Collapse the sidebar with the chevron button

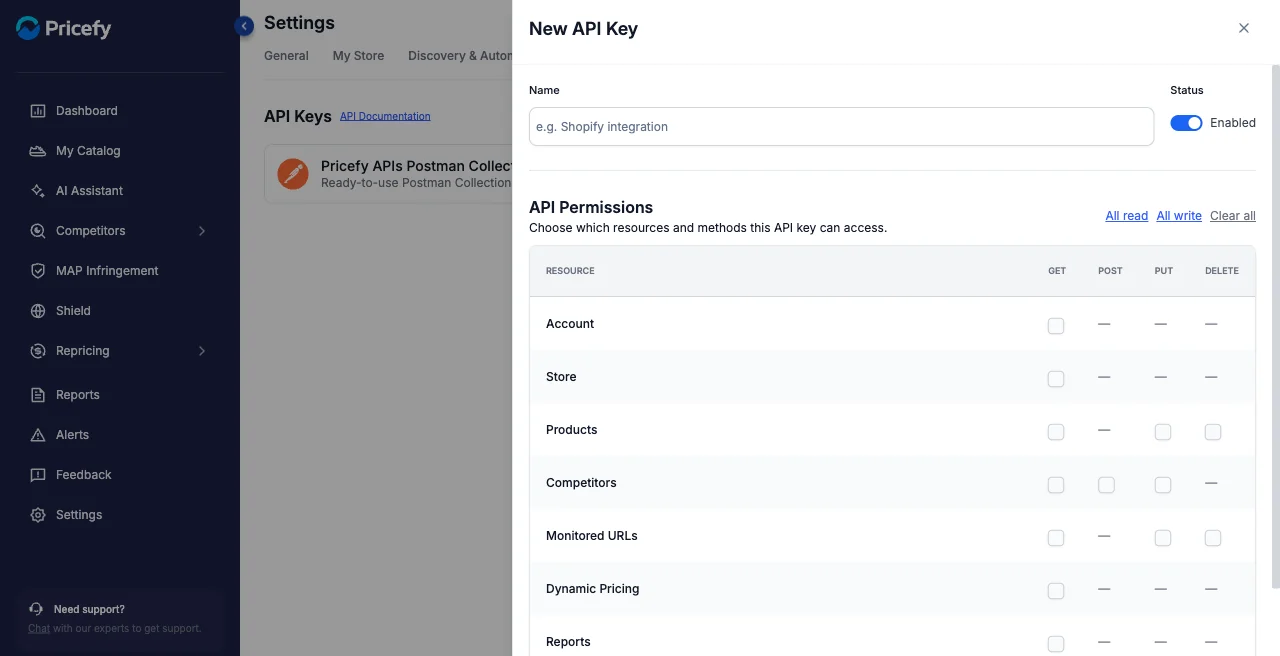tap(244, 26)
